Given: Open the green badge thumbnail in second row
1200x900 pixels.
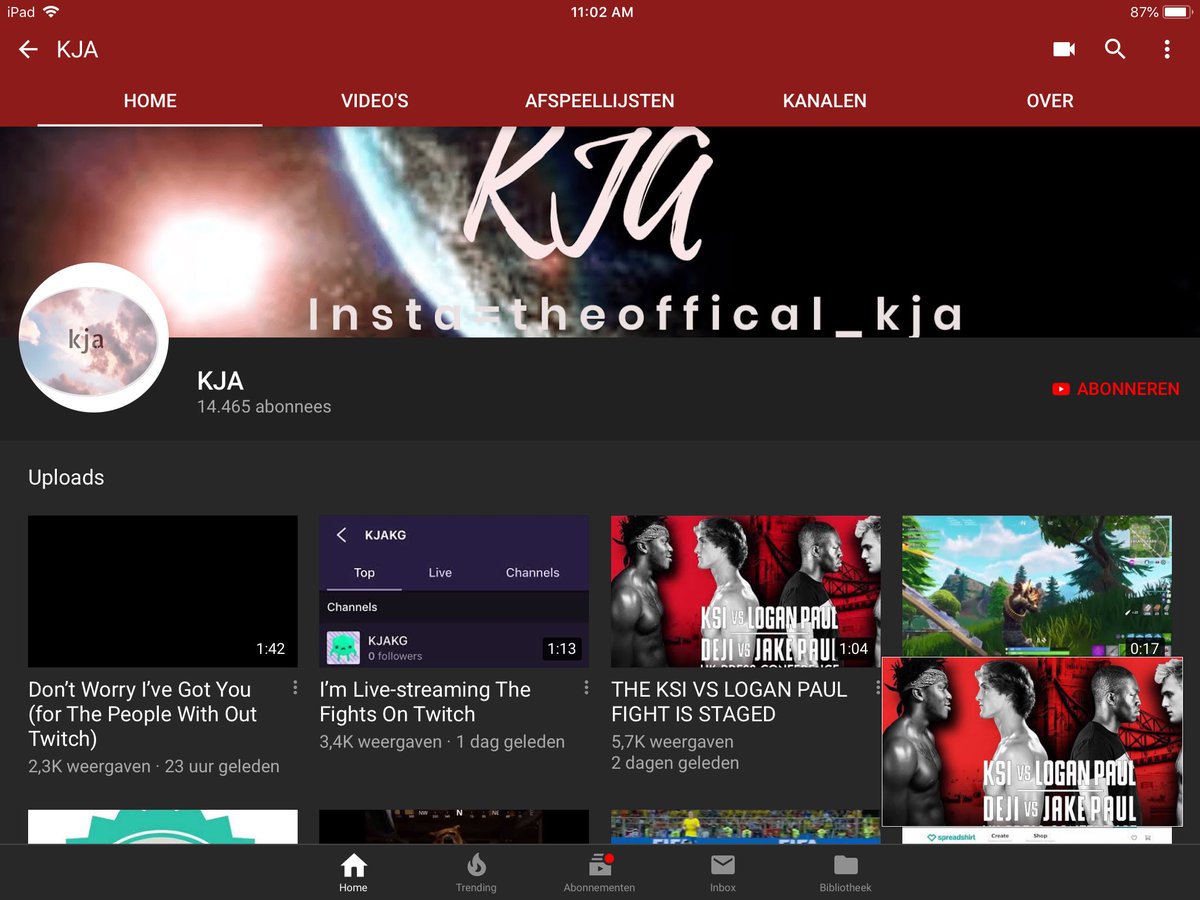Looking at the screenshot, I should tap(163, 827).
